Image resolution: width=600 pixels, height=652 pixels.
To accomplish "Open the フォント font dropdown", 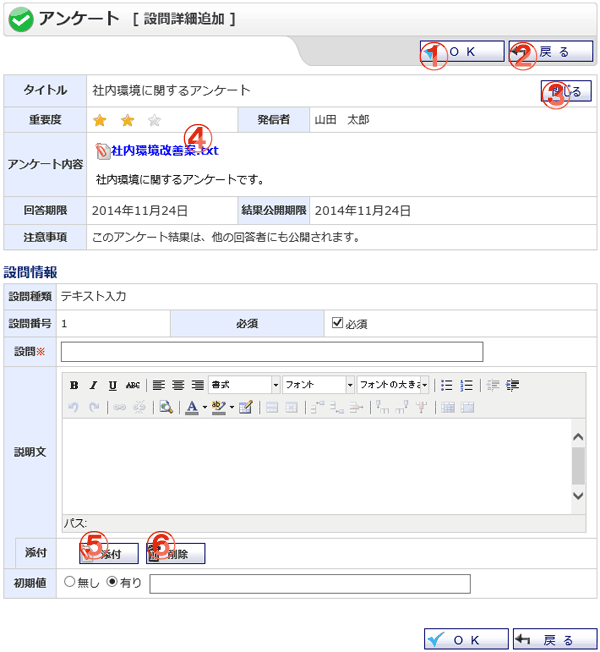I will [x=319, y=385].
